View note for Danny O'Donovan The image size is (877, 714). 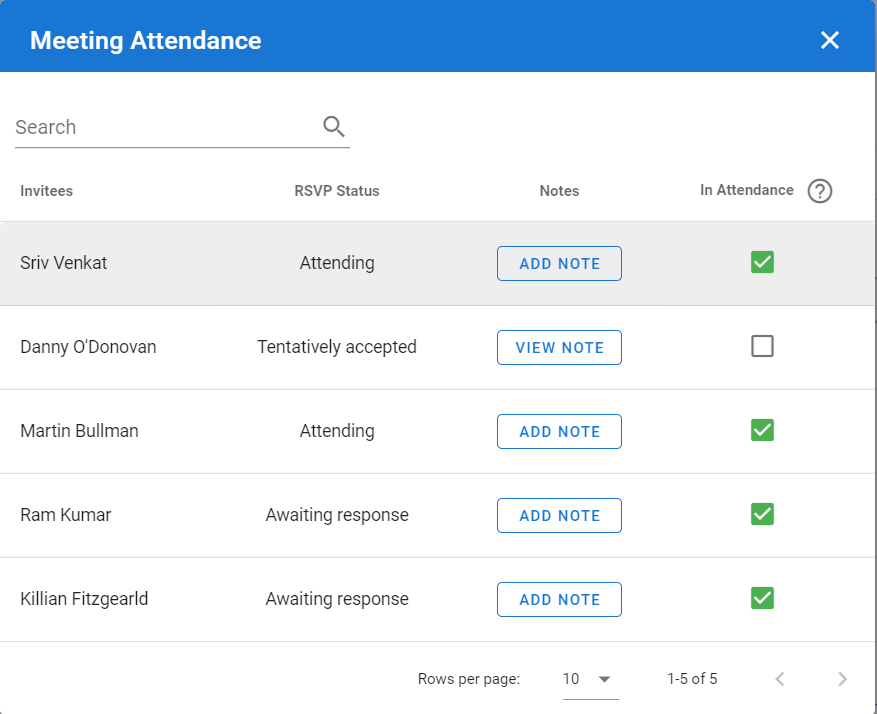tap(559, 347)
